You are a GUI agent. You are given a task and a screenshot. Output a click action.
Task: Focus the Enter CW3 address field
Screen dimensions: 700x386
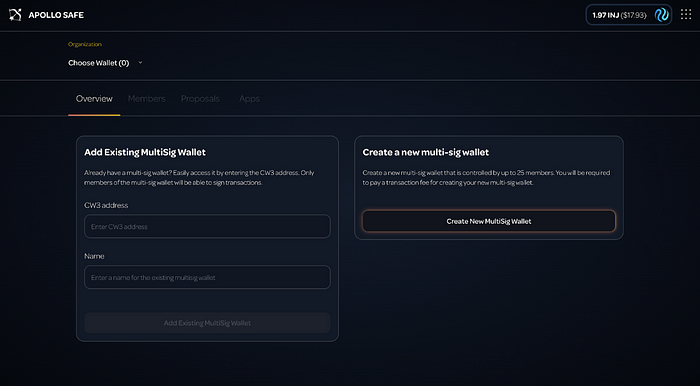coord(207,226)
